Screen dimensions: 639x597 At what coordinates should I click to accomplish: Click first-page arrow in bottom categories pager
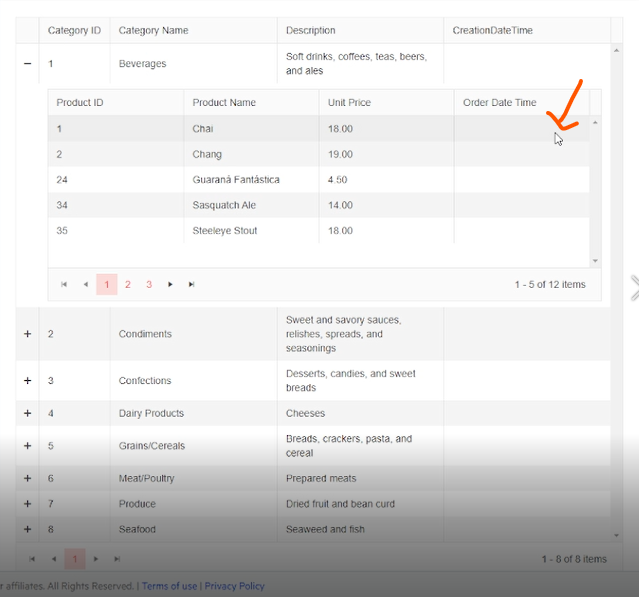(x=32, y=559)
